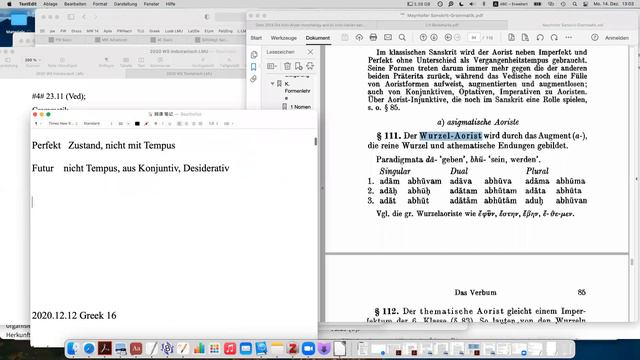Open the paragraph style dropdown in TextEdit toolbar
The image size is (640, 360).
coord(38,124)
